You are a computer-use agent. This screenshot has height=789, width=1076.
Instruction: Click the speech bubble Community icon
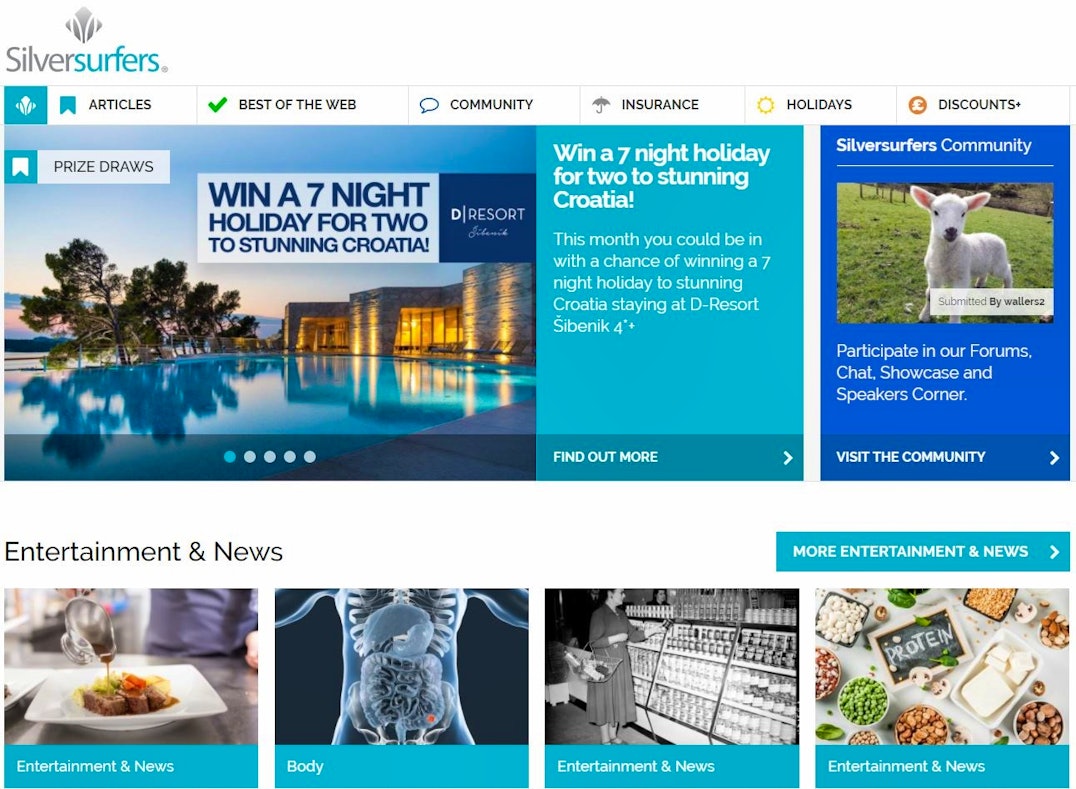click(x=429, y=105)
